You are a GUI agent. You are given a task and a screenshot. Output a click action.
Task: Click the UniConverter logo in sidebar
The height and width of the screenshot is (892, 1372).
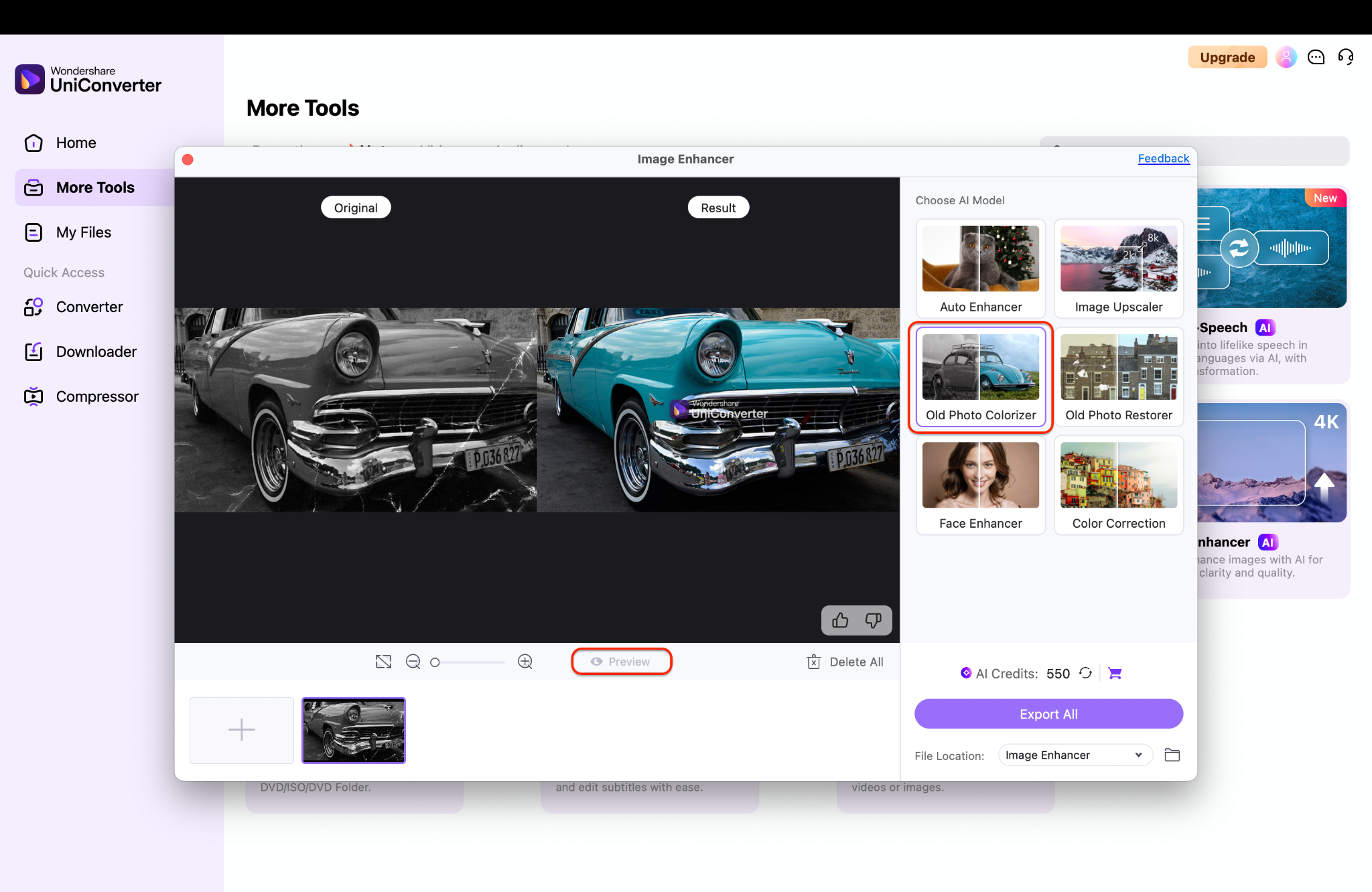tap(88, 80)
